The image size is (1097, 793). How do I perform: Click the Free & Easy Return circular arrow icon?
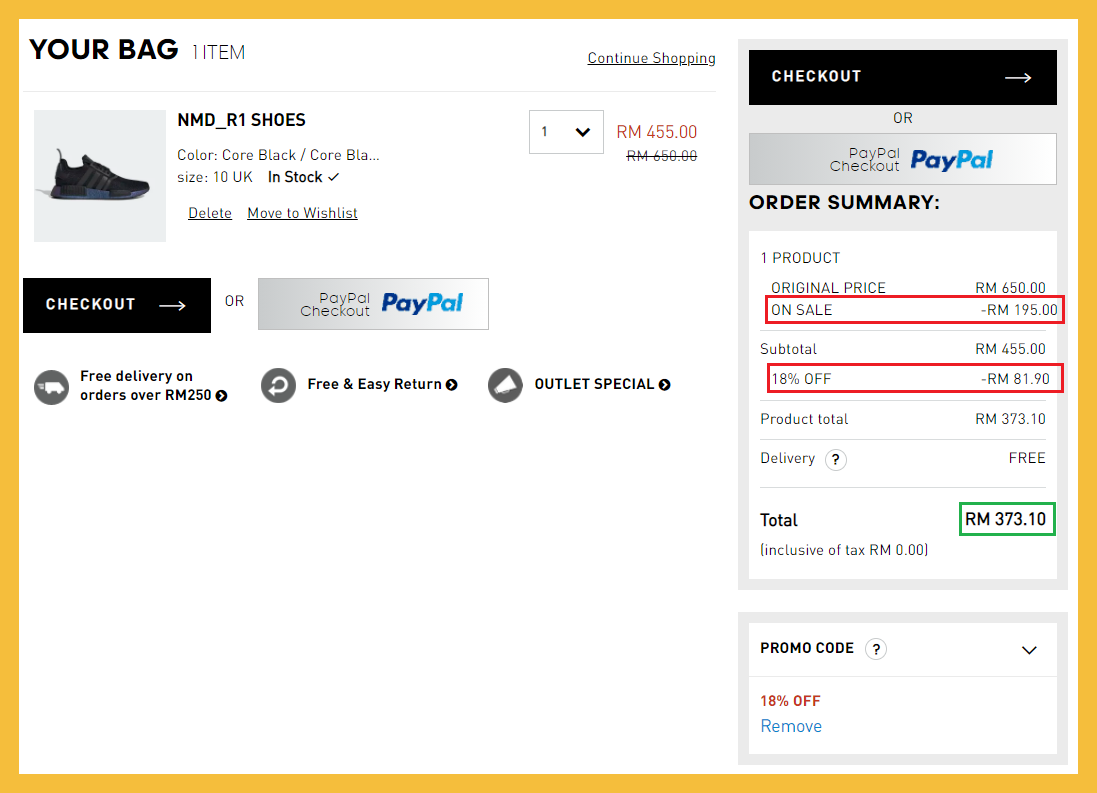(278, 385)
